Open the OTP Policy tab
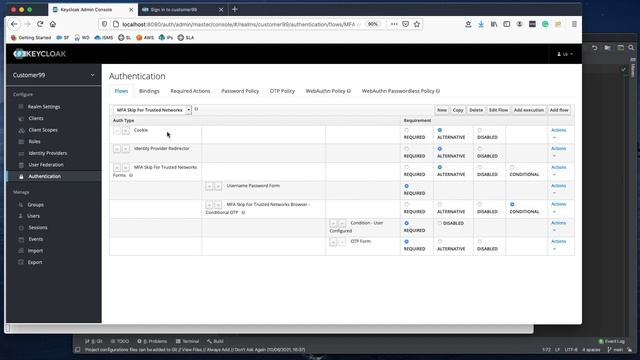The height and width of the screenshot is (360, 640). (282, 91)
